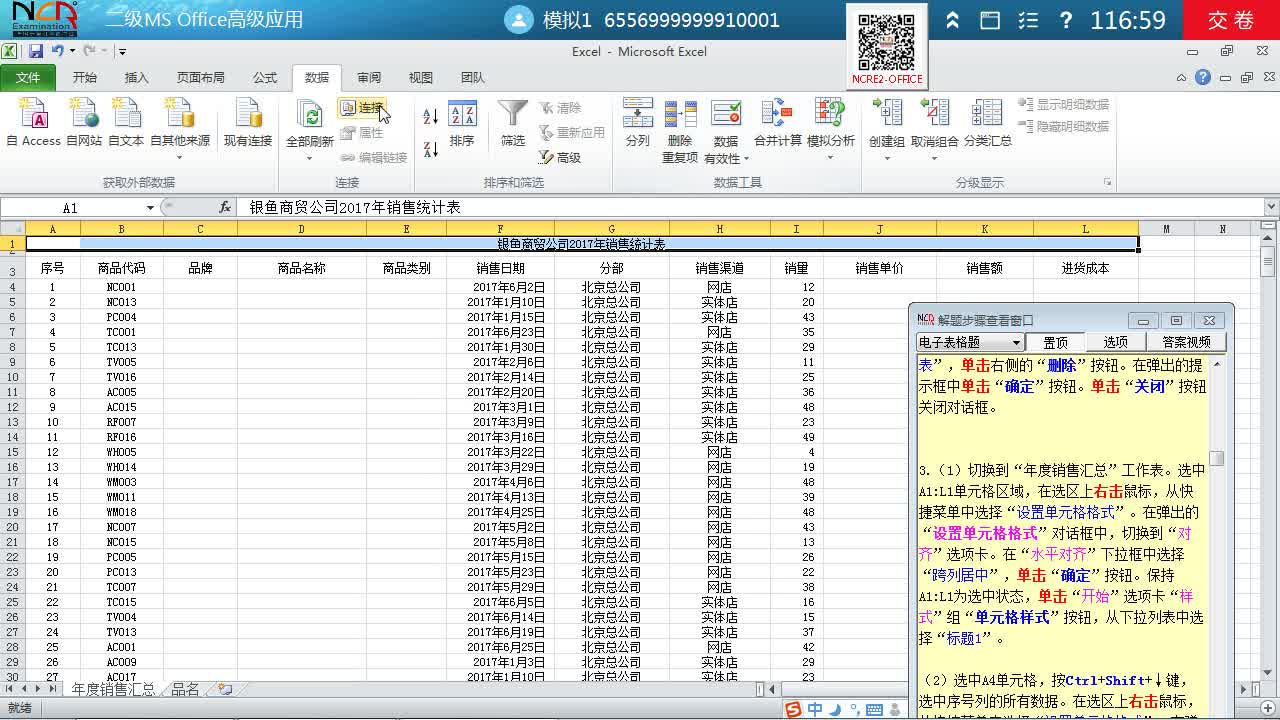This screenshot has width=1280, height=720.
Task: Undo using the quick access toolbar arrow
Action: coord(57,51)
